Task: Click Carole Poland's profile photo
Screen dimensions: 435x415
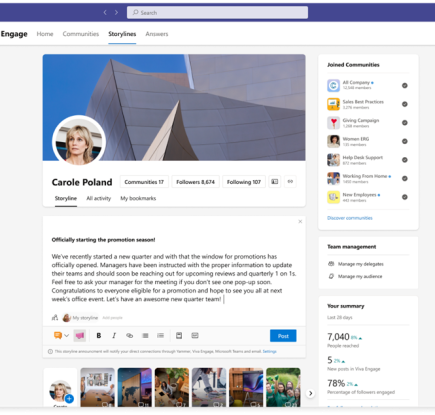Action: [79, 142]
